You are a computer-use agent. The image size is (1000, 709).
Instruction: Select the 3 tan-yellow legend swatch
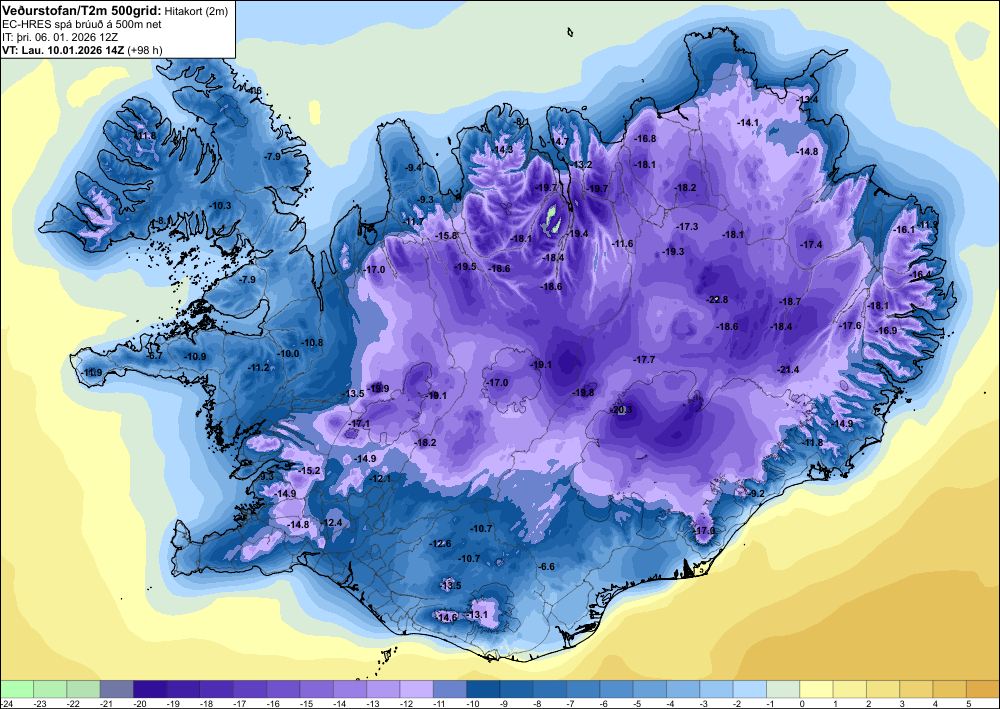(x=916, y=690)
